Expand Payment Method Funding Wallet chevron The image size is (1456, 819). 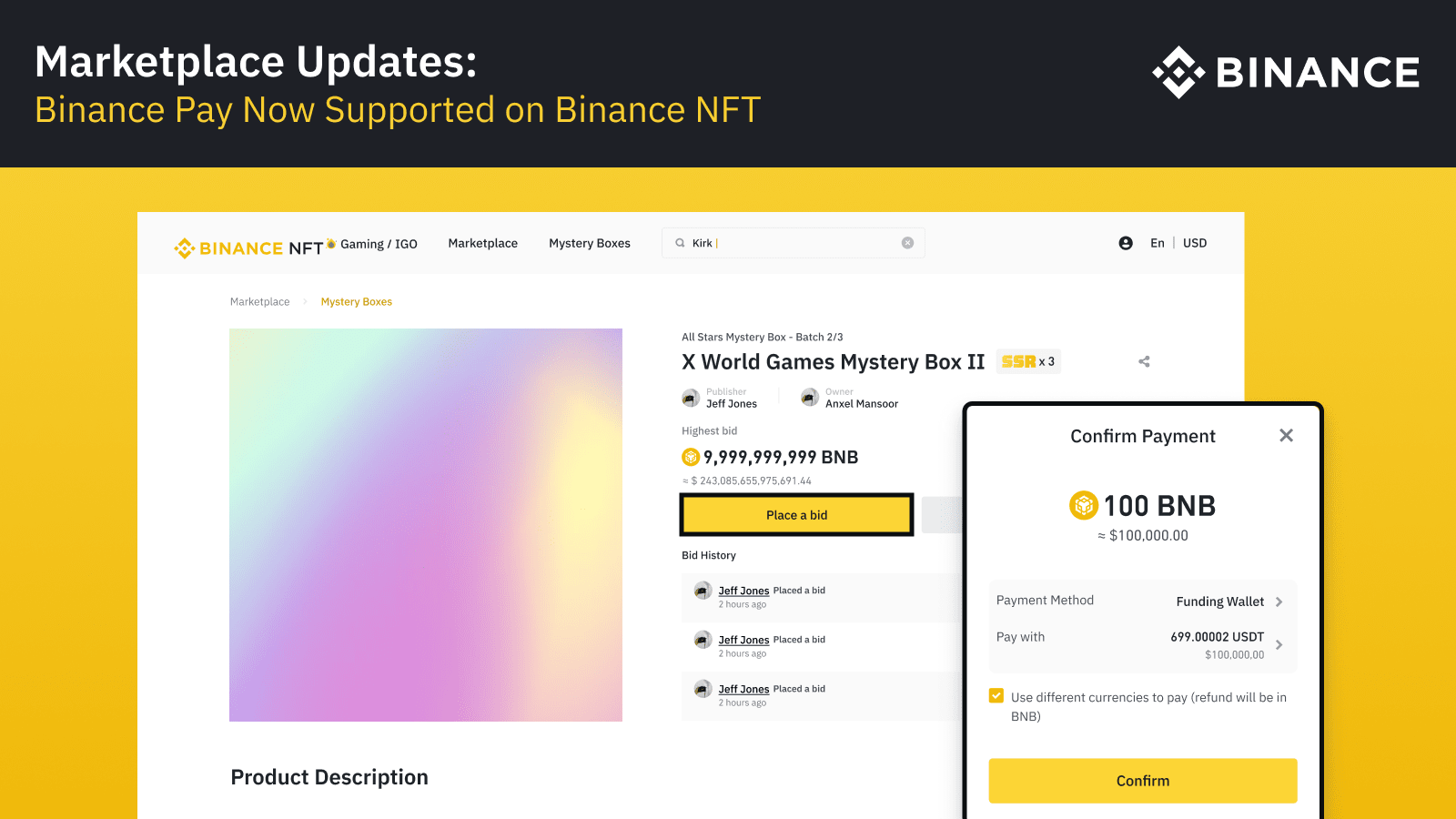pos(1279,602)
